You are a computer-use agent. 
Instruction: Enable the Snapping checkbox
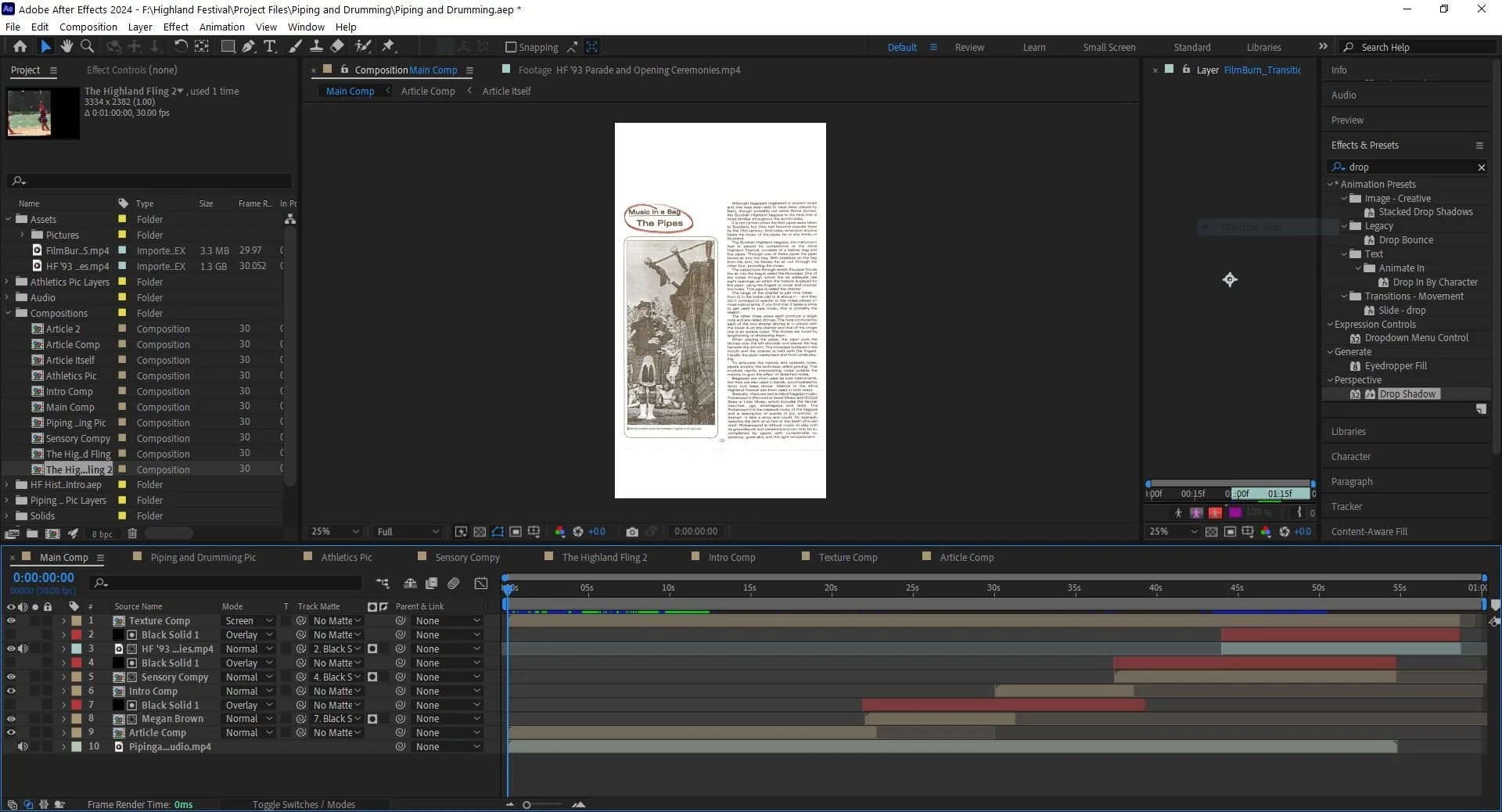tap(512, 48)
